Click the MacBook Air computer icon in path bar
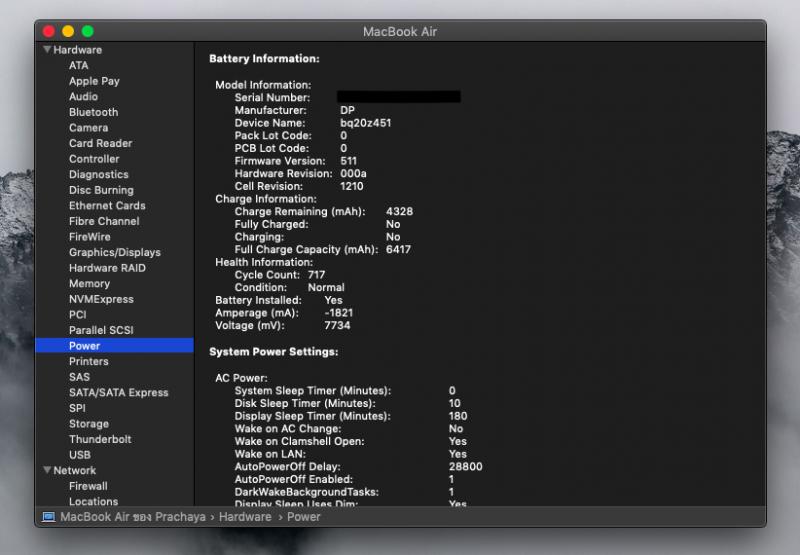Viewport: 800px width, 555px height. coord(49,517)
